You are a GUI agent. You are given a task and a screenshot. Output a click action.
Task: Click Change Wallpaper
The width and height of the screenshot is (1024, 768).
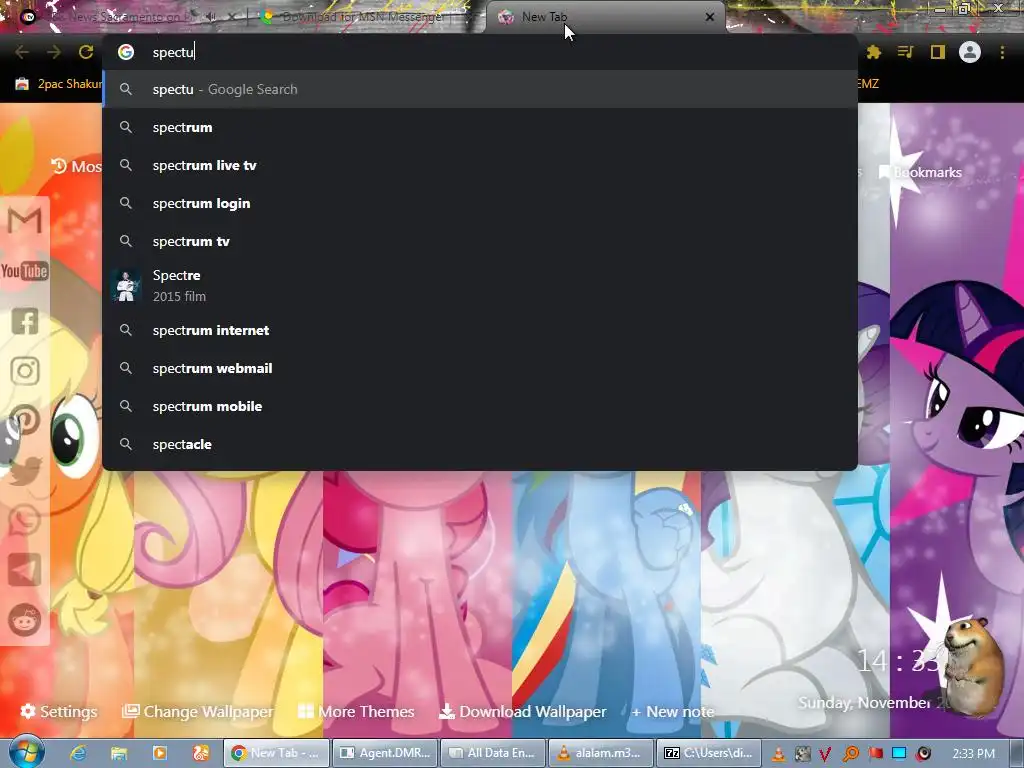pyautogui.click(x=198, y=711)
